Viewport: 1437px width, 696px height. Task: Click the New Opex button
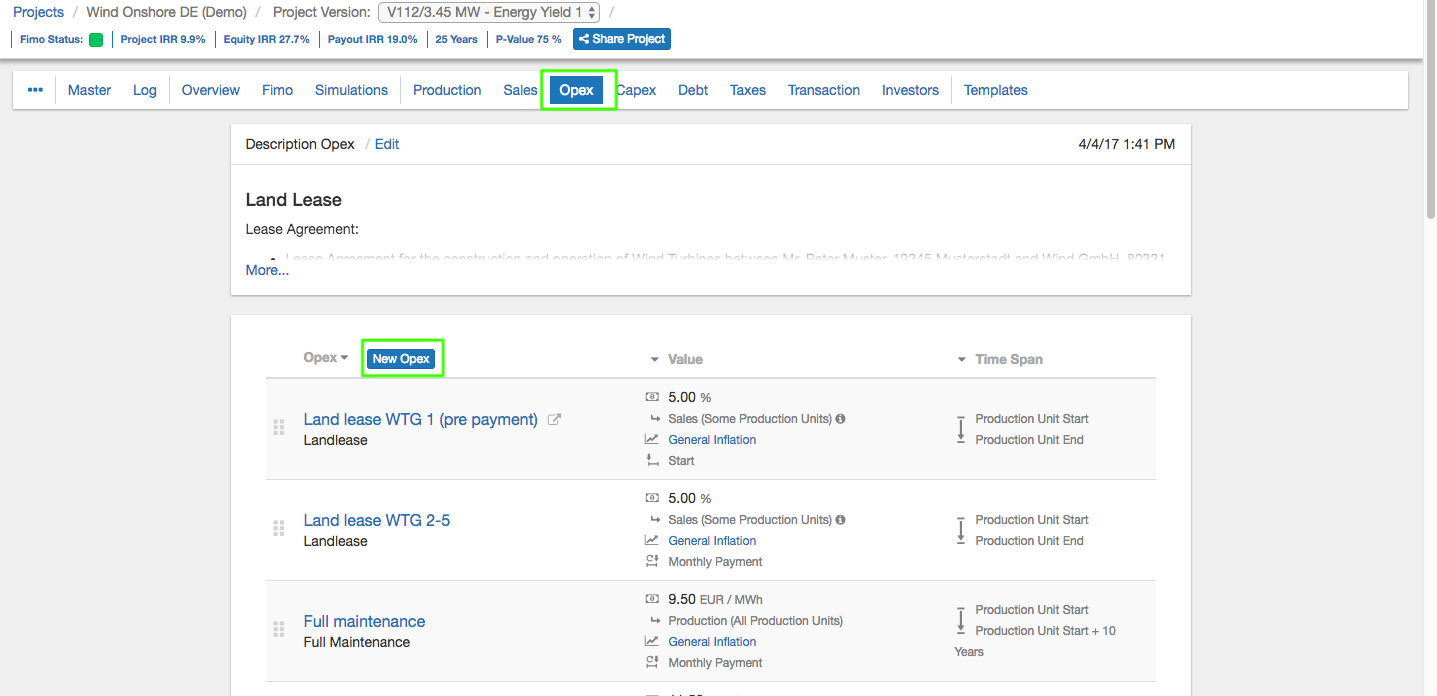401,359
